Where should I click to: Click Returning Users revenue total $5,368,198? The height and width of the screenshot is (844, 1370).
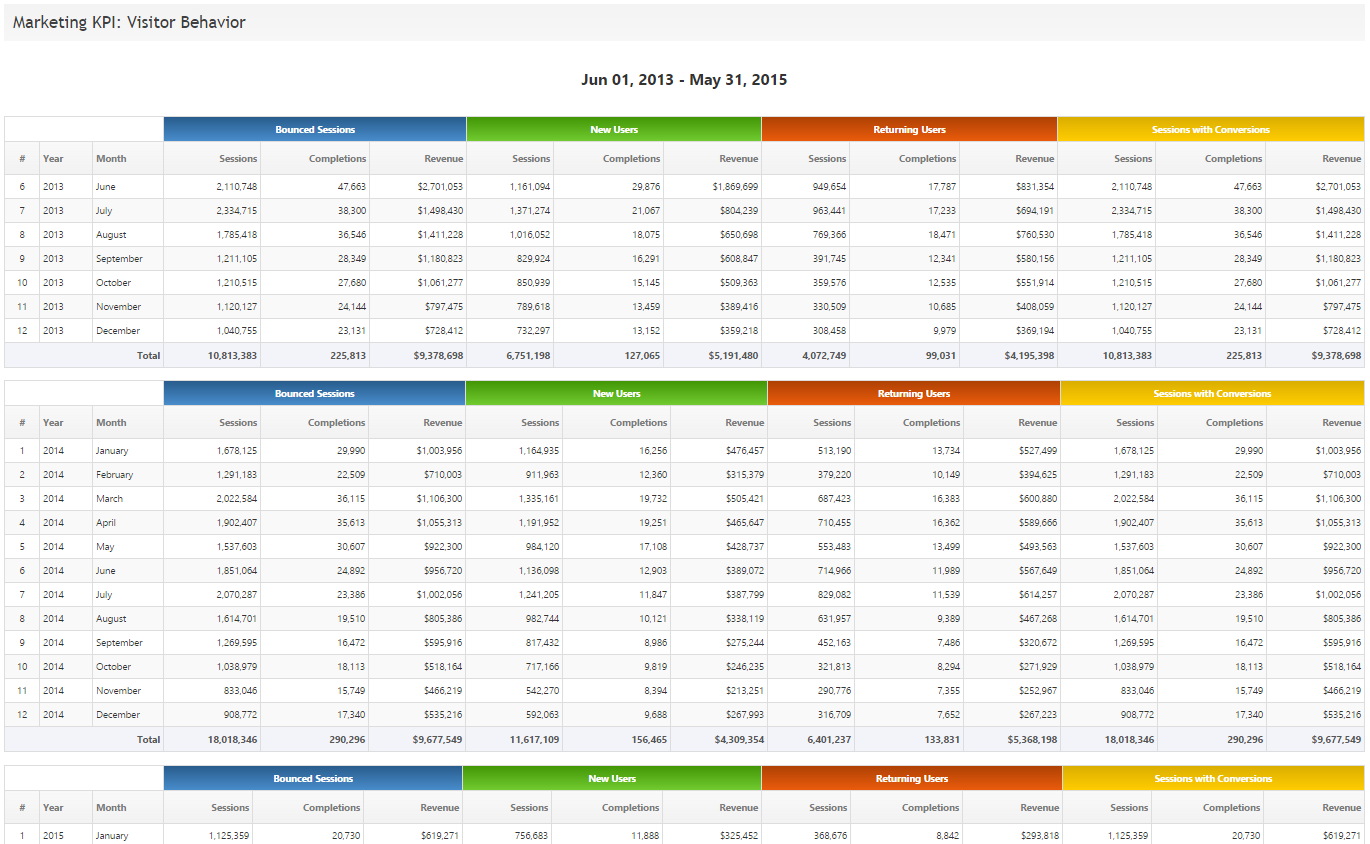1030,740
